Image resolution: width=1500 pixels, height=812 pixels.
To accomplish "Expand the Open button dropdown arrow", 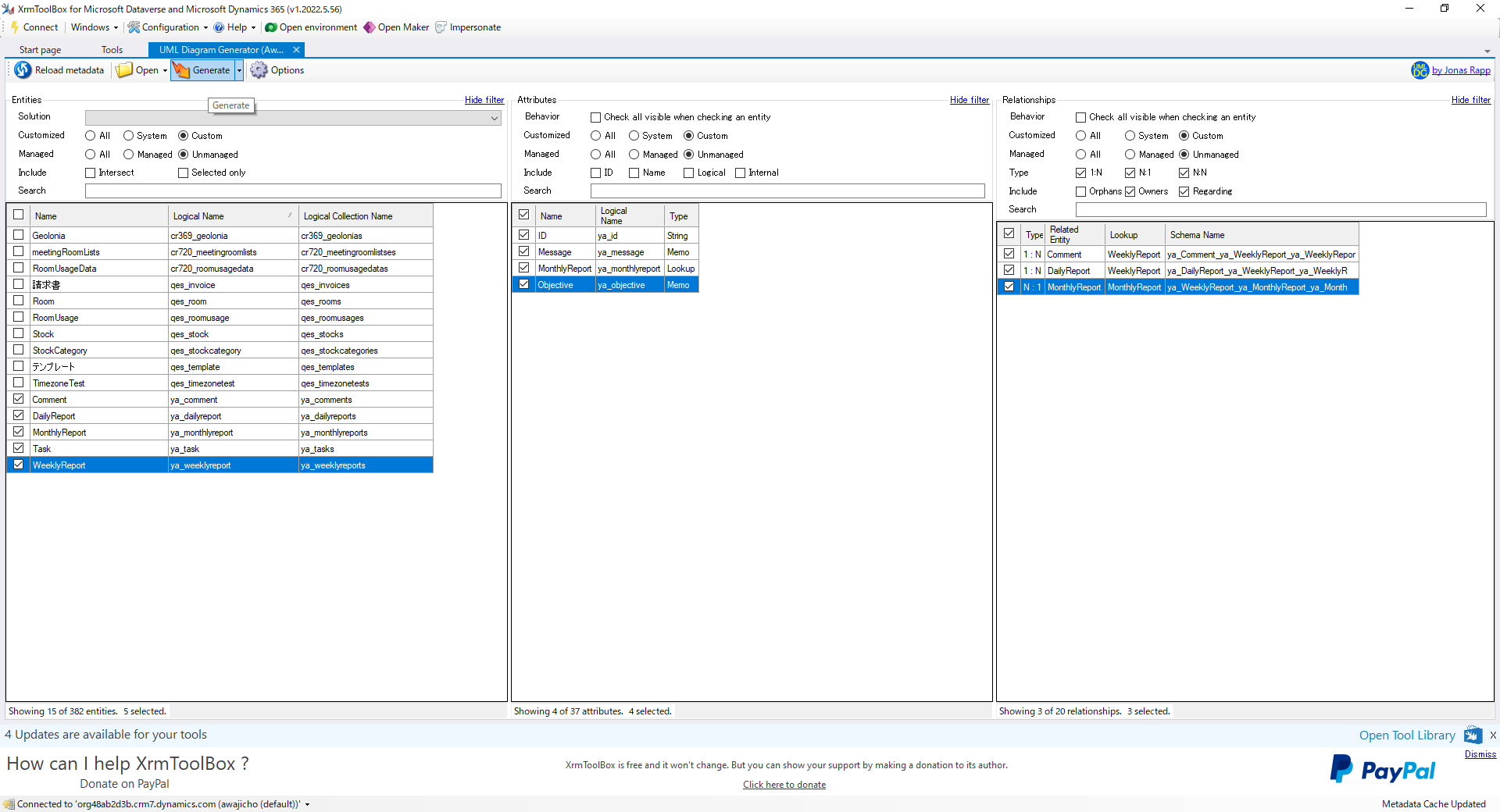I will (165, 70).
